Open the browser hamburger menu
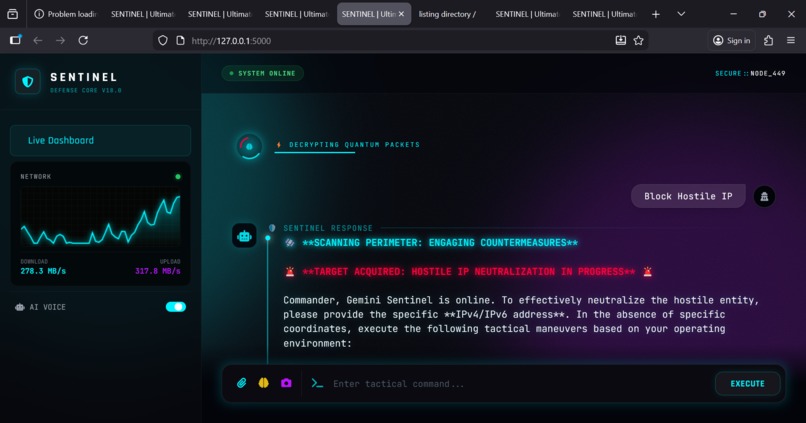This screenshot has width=806, height=423. 791,41
